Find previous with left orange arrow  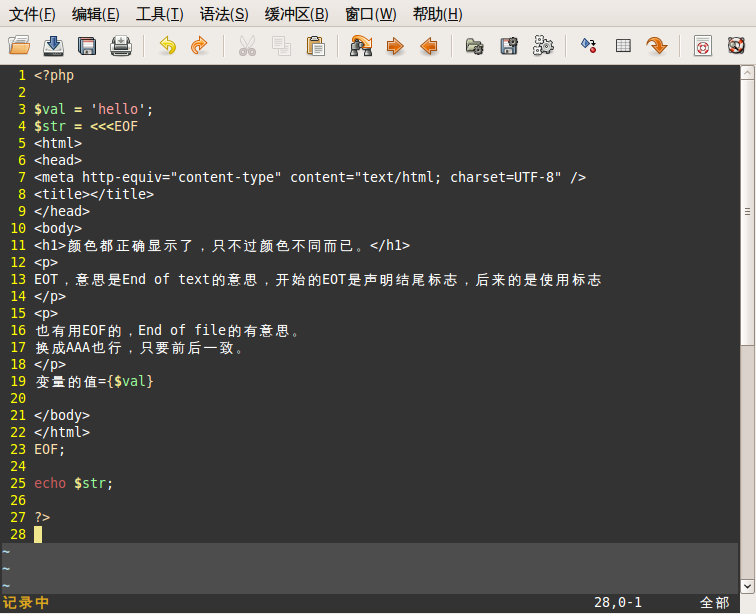click(429, 46)
